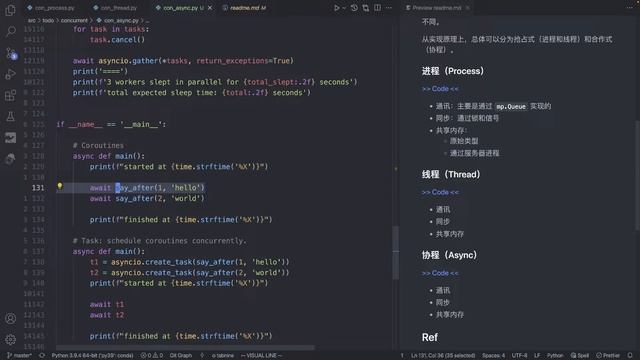
Task: Close the con_async.py tab
Action: pos(210,8)
